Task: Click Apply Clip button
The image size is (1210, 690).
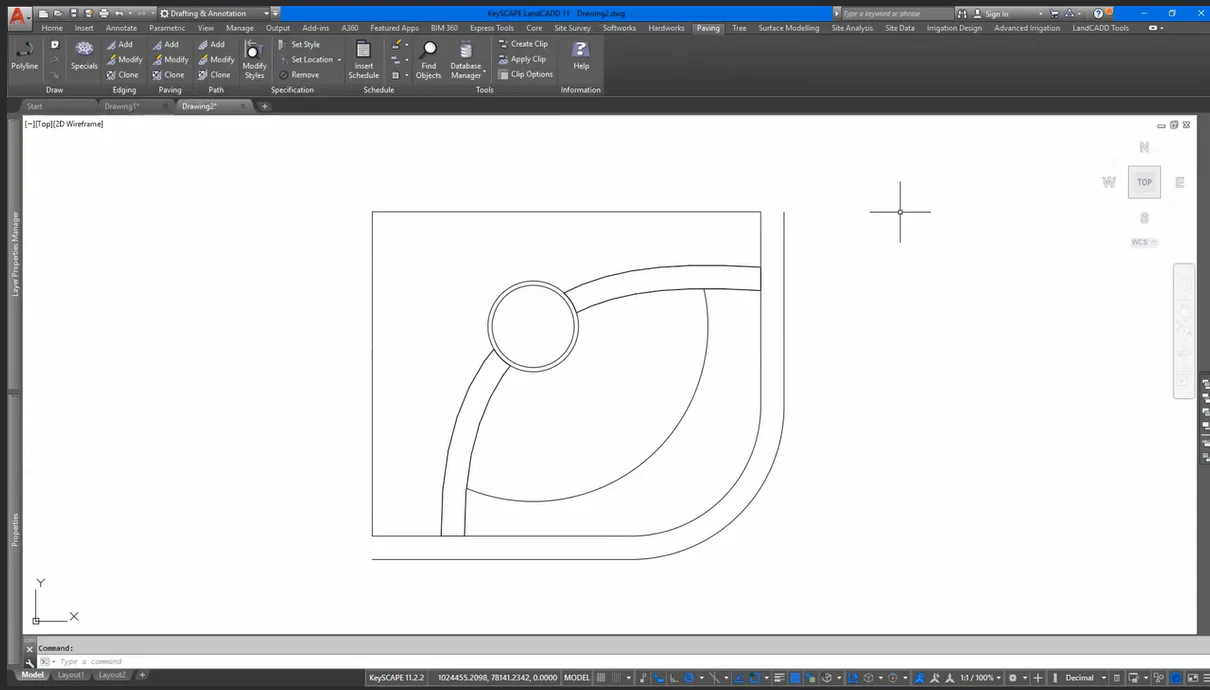Action: click(x=523, y=59)
